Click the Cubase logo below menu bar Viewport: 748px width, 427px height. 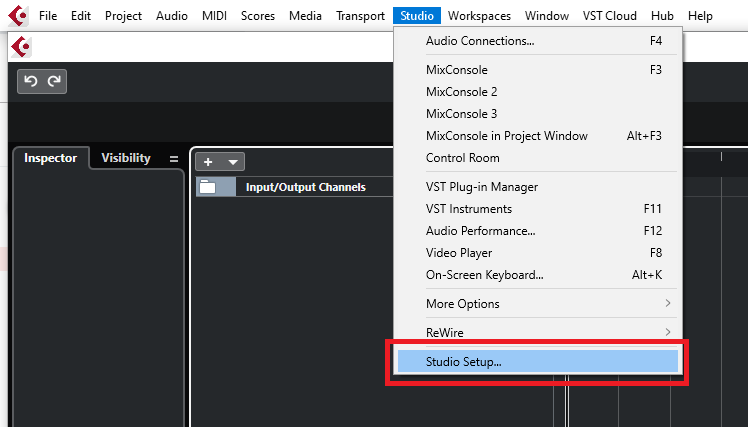[21, 47]
